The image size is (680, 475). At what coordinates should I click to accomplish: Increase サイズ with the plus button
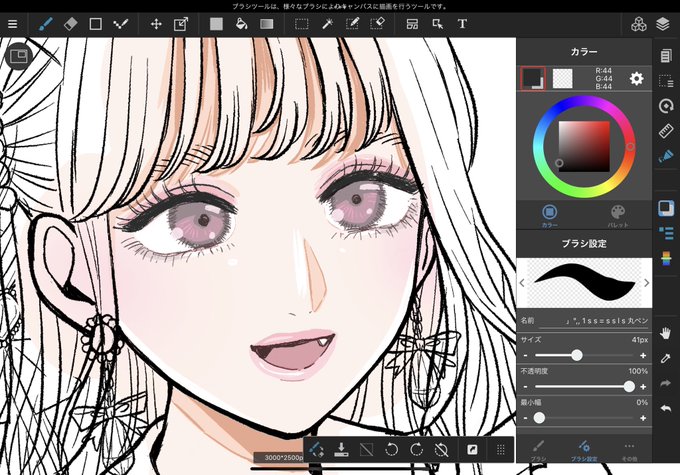(x=643, y=356)
